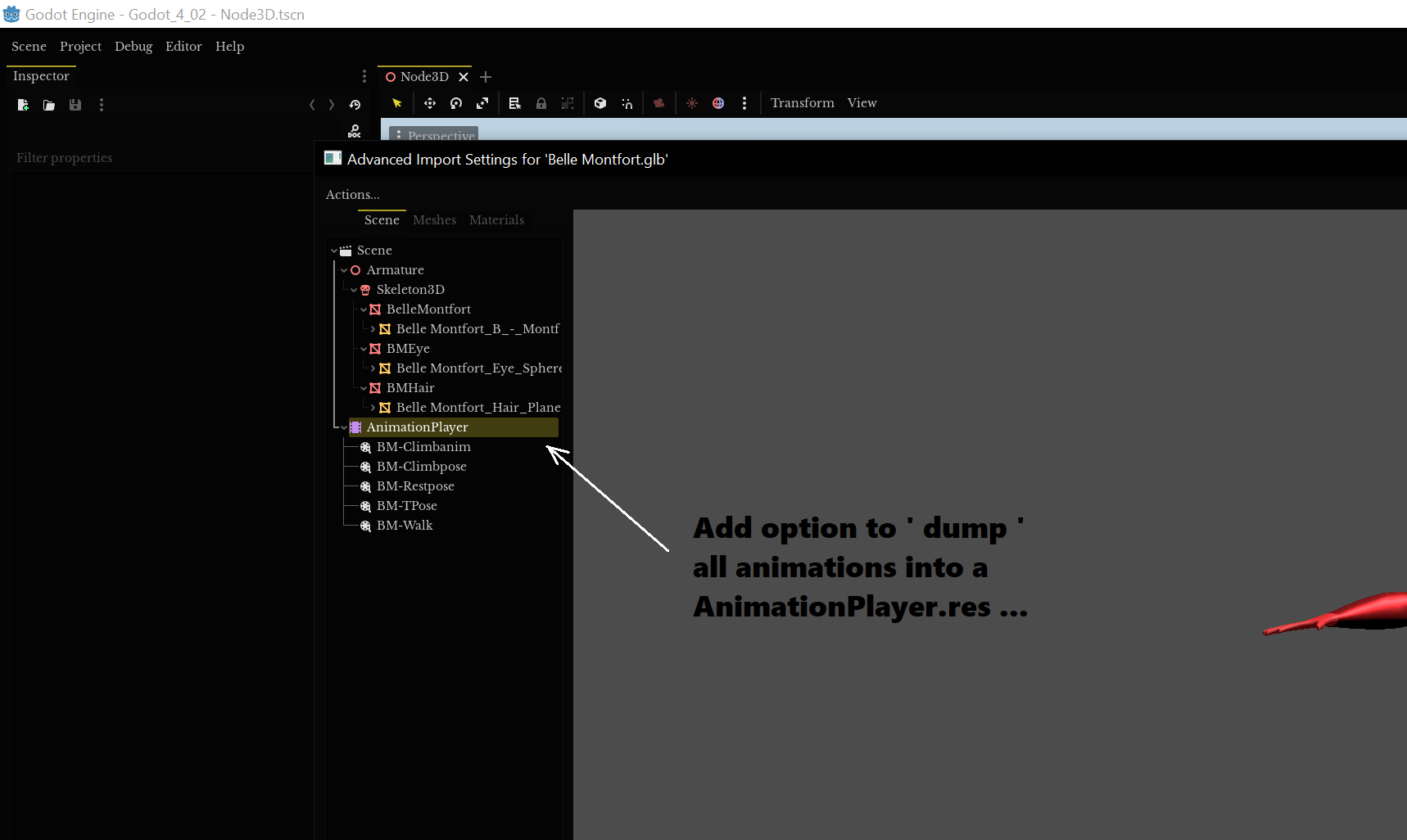Select the Move mode tool
The image size is (1407, 840).
tap(430, 103)
